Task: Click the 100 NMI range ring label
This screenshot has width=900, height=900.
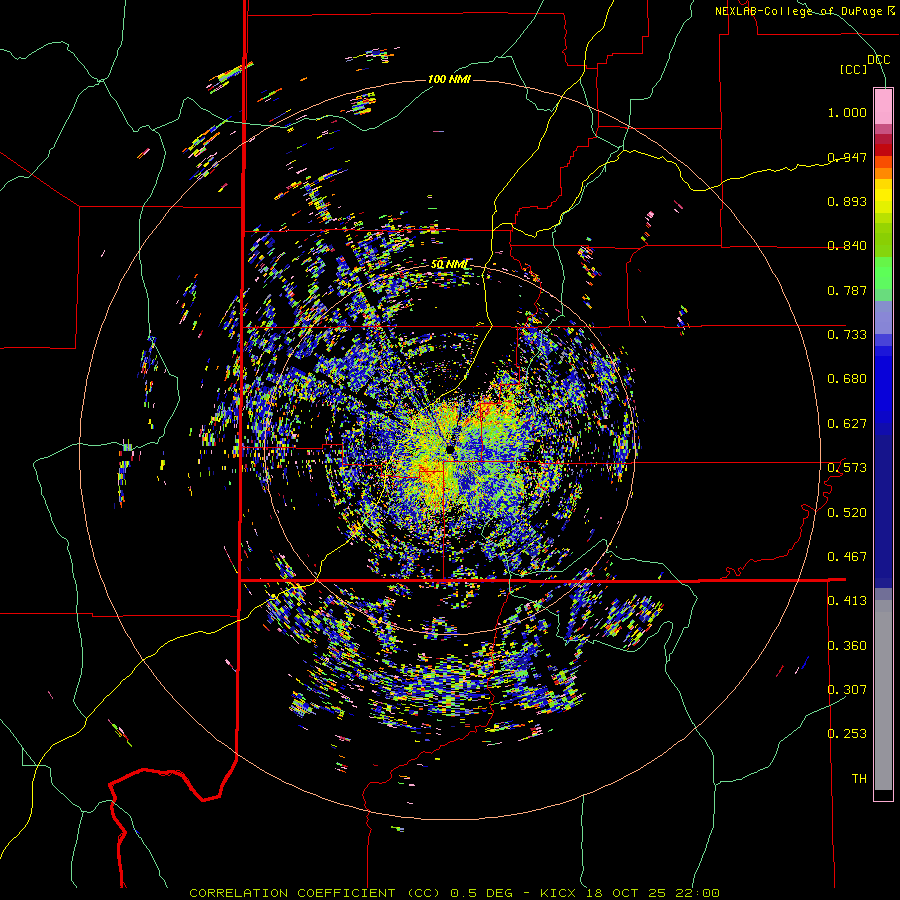Action: click(449, 79)
